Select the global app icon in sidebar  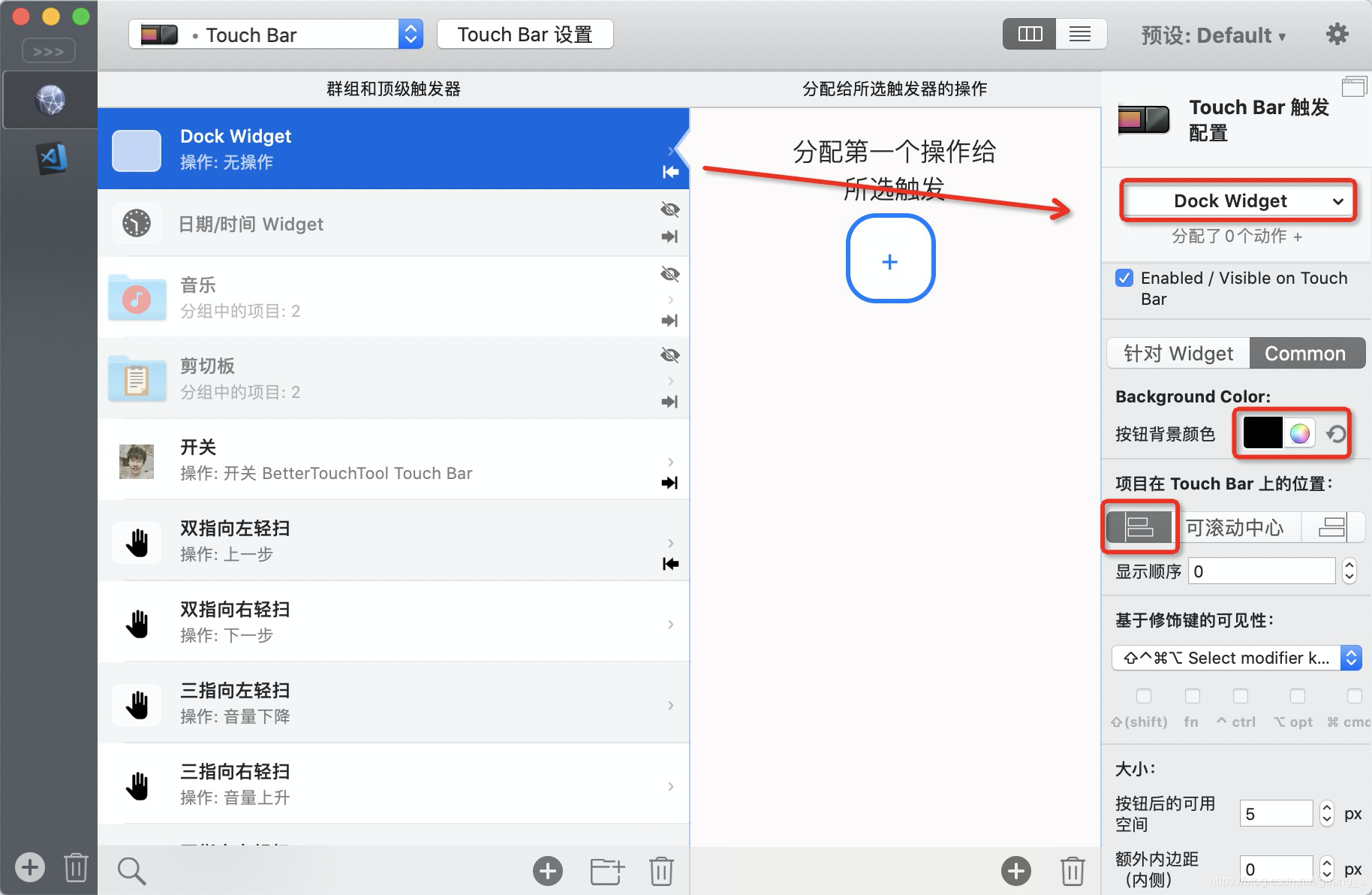click(x=50, y=99)
